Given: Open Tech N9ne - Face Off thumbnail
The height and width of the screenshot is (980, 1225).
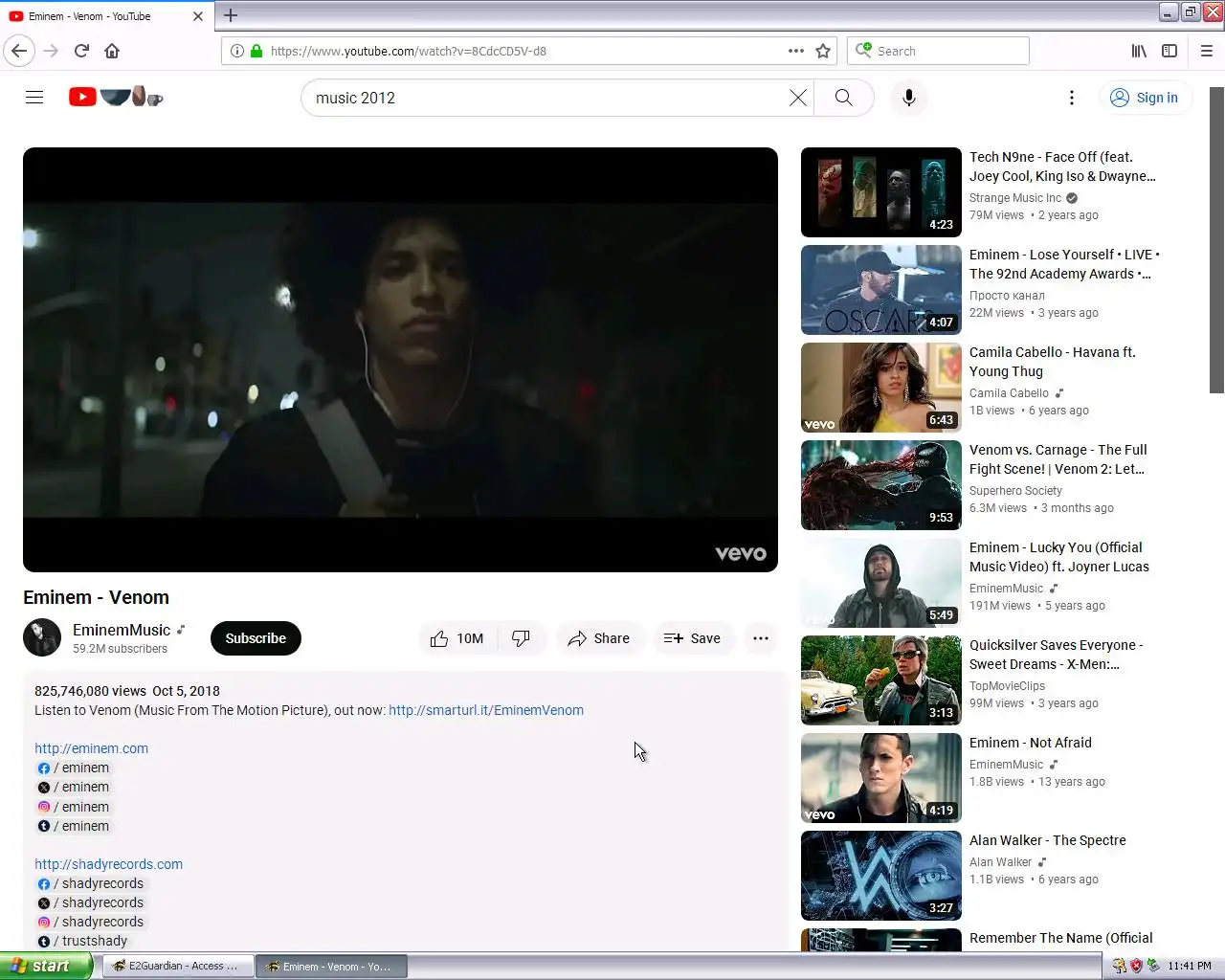Looking at the screenshot, I should click(881, 192).
